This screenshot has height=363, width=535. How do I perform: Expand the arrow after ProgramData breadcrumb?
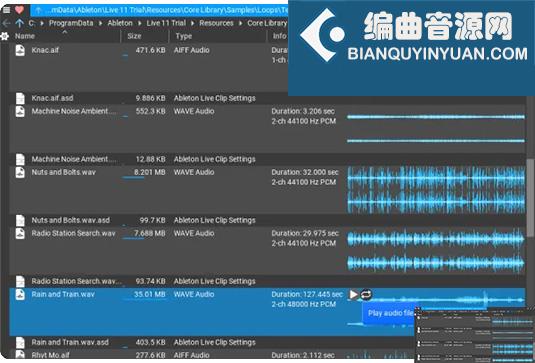click(101, 24)
